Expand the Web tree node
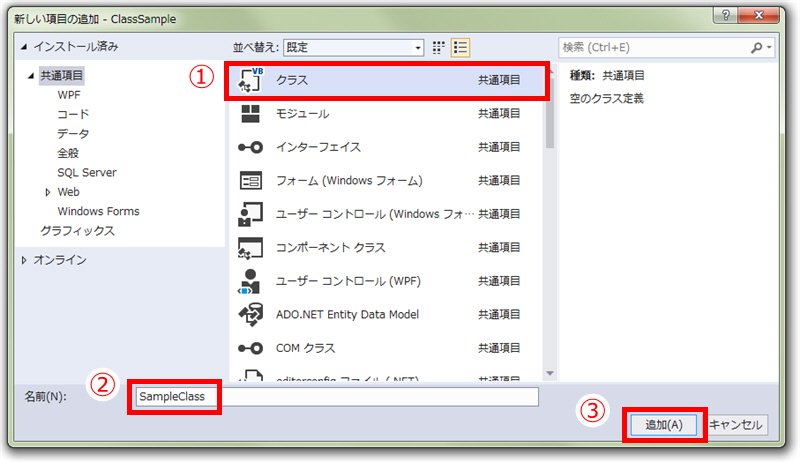The width and height of the screenshot is (800, 462). (x=47, y=192)
